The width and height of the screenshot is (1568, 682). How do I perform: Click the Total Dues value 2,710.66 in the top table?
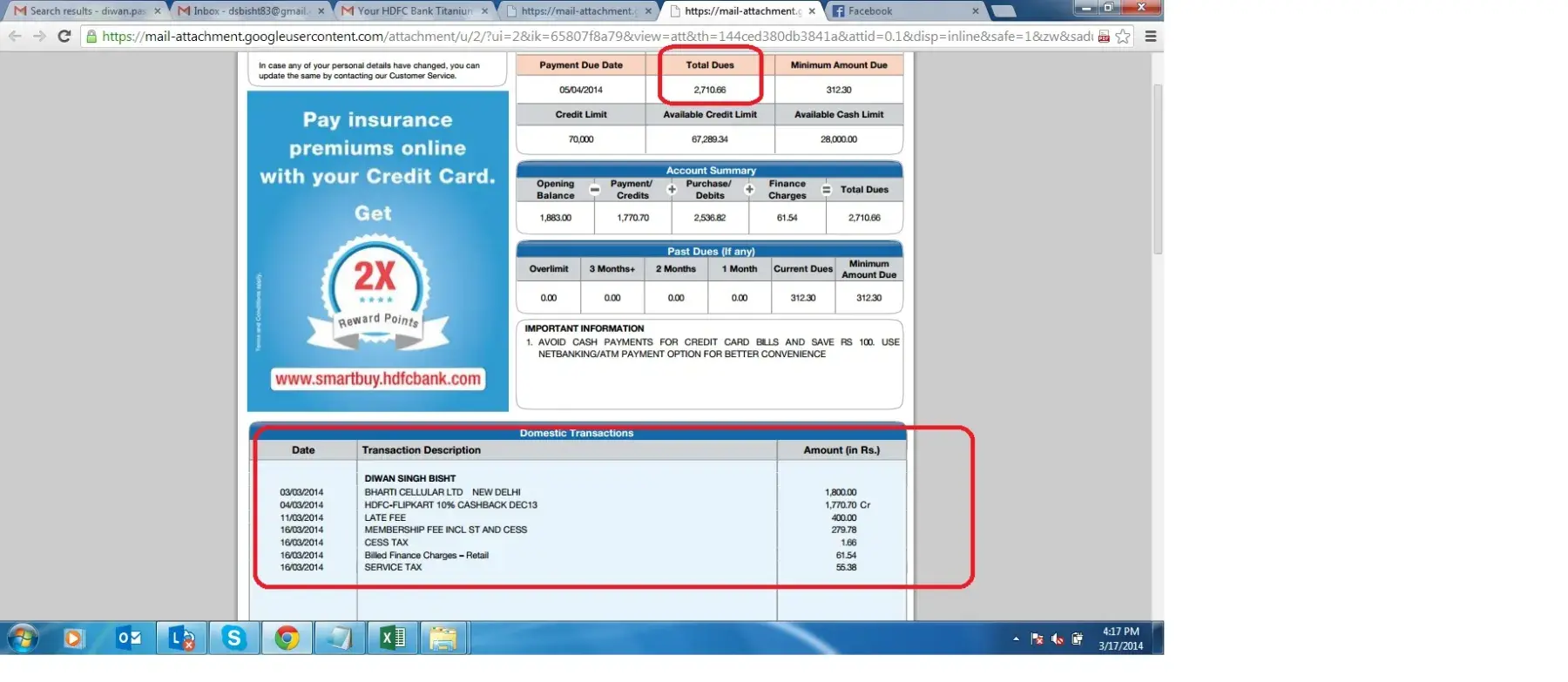[x=710, y=90]
